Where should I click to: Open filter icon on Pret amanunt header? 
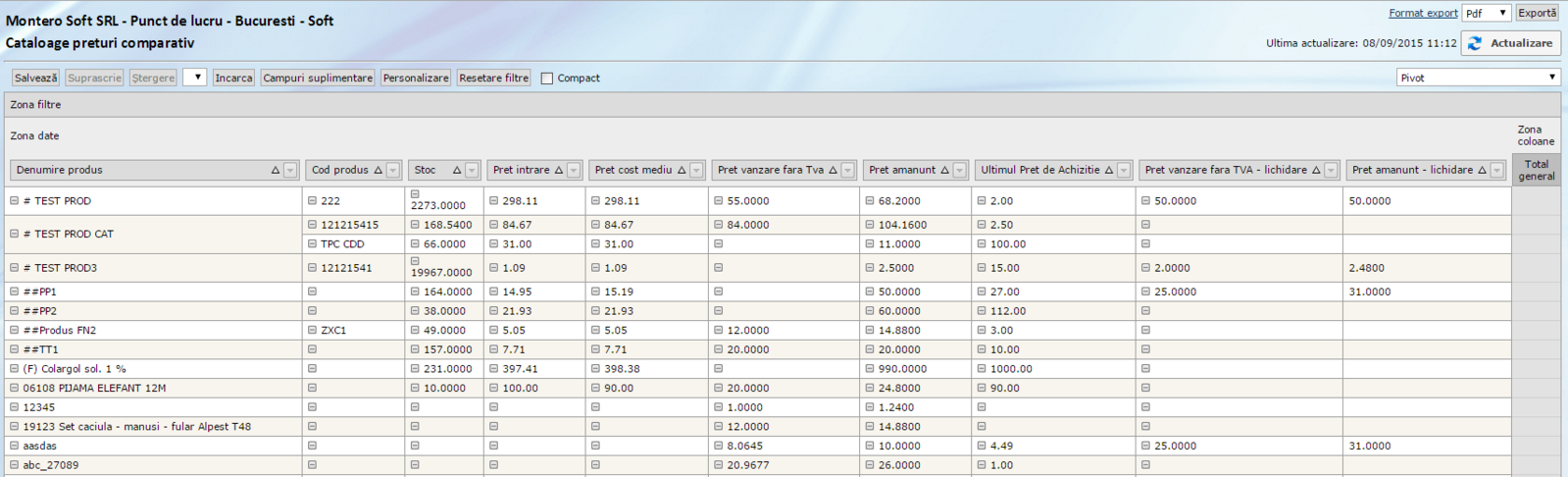(x=959, y=171)
